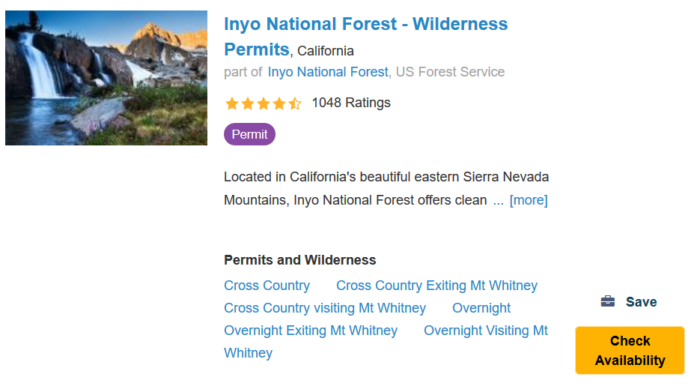700x389 pixels.
Task: Click the Save text label
Action: pos(641,302)
